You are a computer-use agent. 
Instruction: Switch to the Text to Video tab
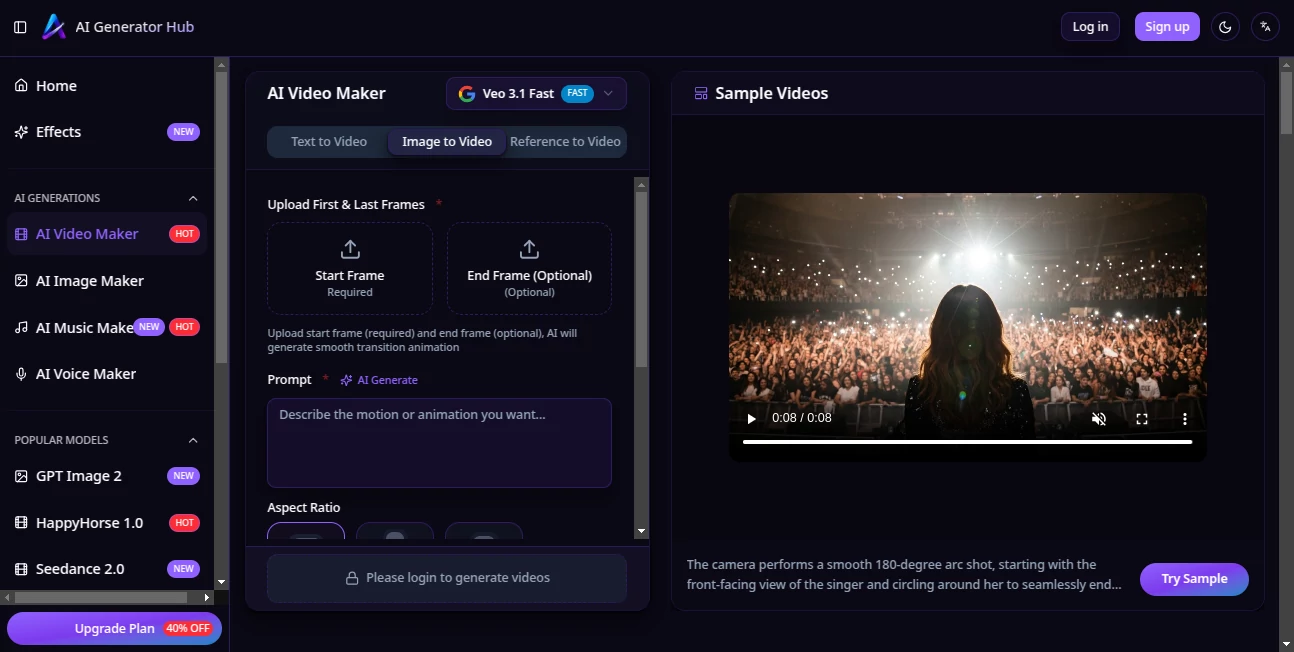pos(329,142)
